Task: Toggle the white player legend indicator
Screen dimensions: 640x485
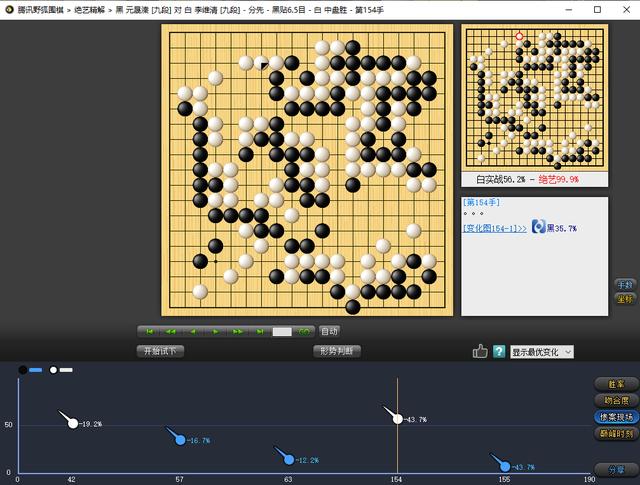Action: point(61,370)
